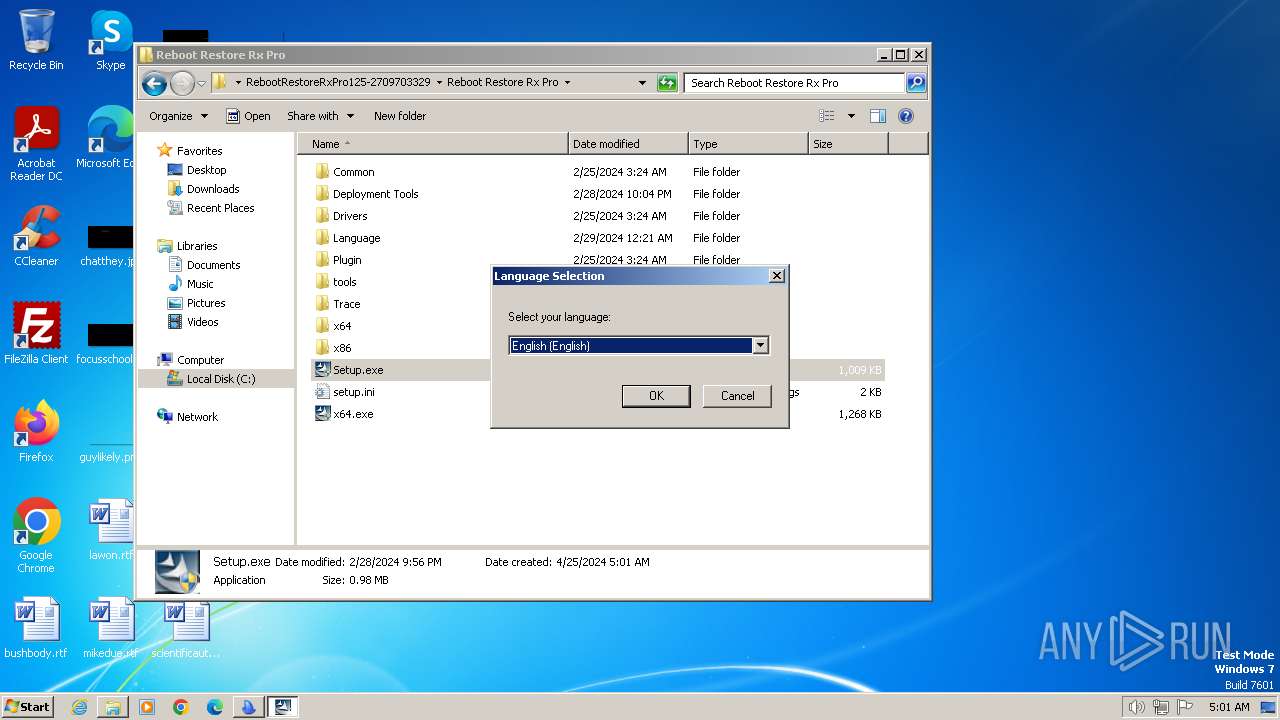
Task: Open Acrobat Reader DC desktop icon
Action: [x=36, y=143]
